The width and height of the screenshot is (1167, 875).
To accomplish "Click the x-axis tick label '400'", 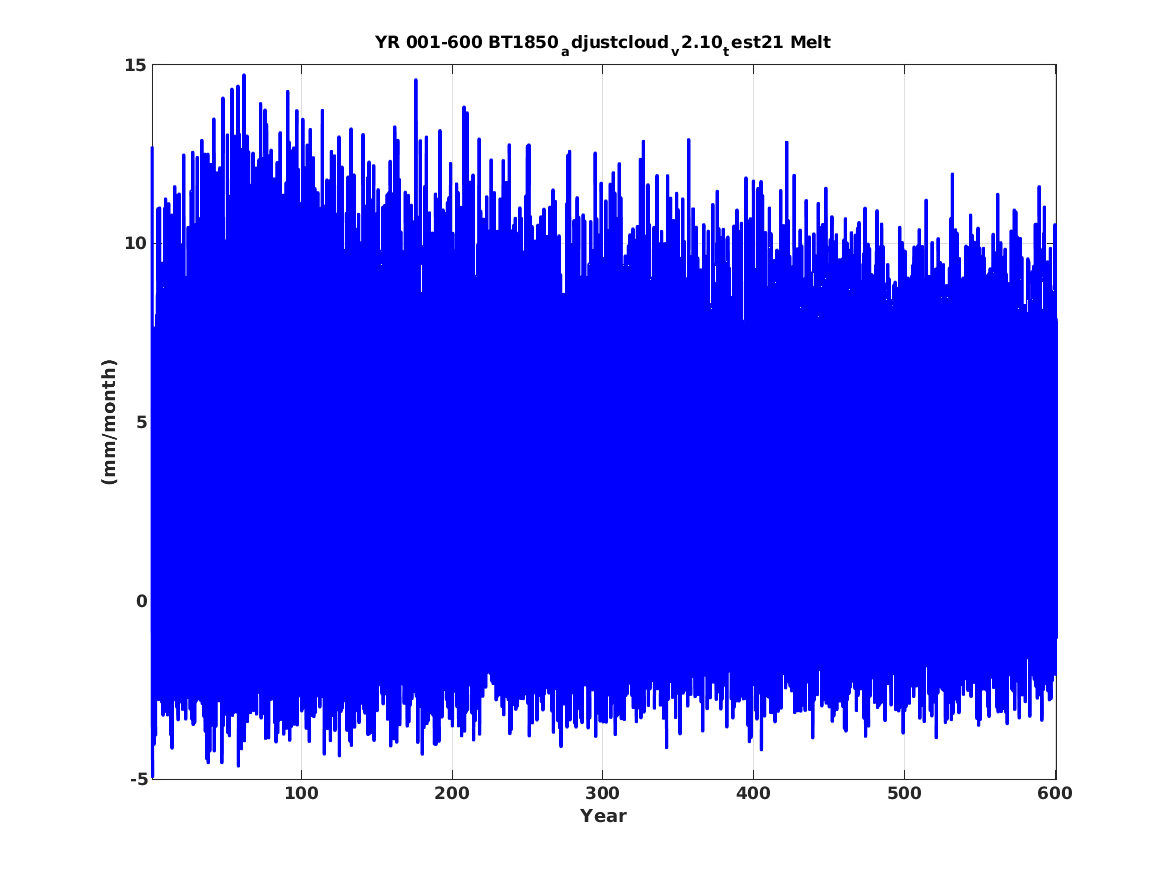I will 753,793.
